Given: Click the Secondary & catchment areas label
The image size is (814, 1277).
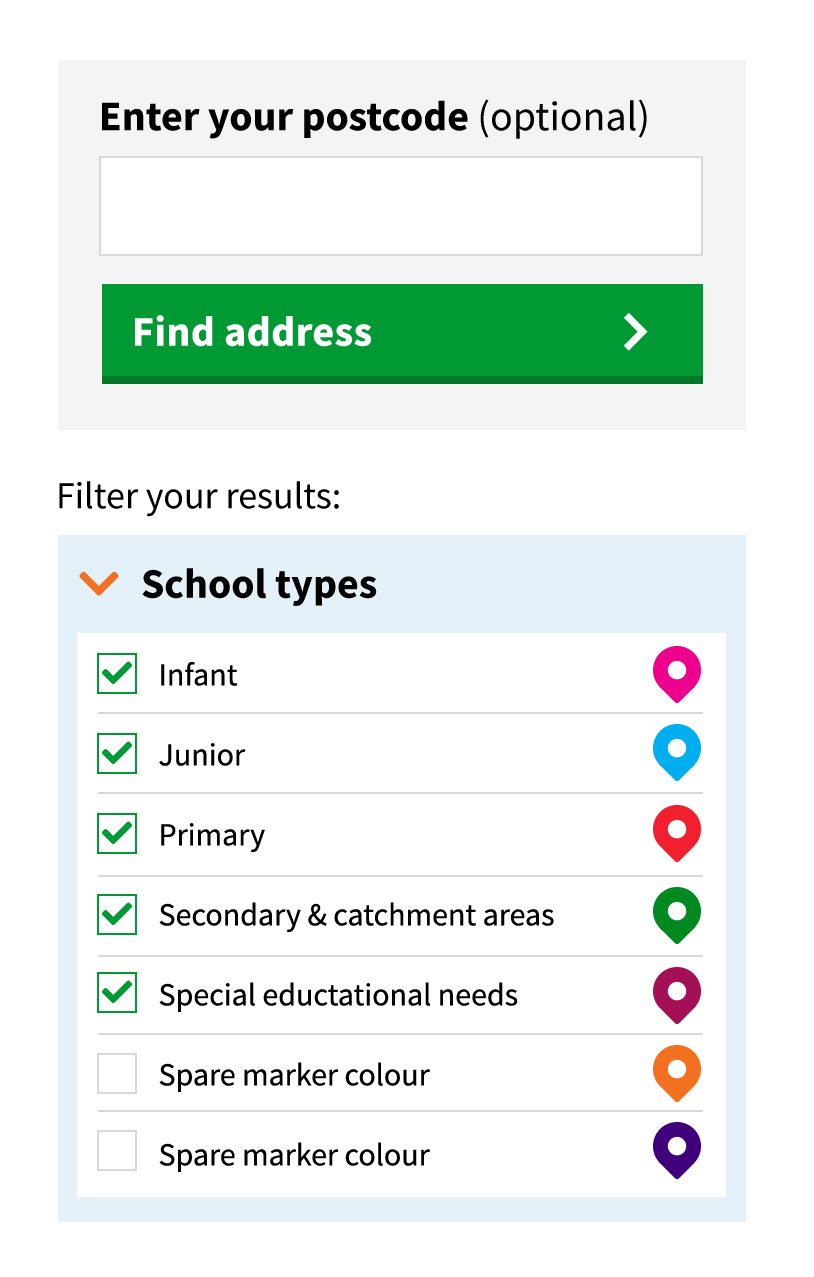Looking at the screenshot, I should (x=356, y=915).
